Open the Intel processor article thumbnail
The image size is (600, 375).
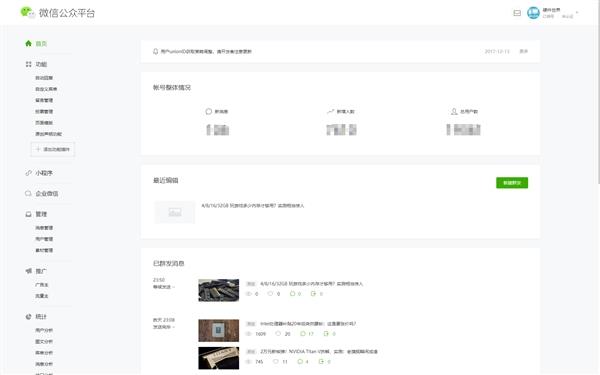pyautogui.click(x=218, y=330)
